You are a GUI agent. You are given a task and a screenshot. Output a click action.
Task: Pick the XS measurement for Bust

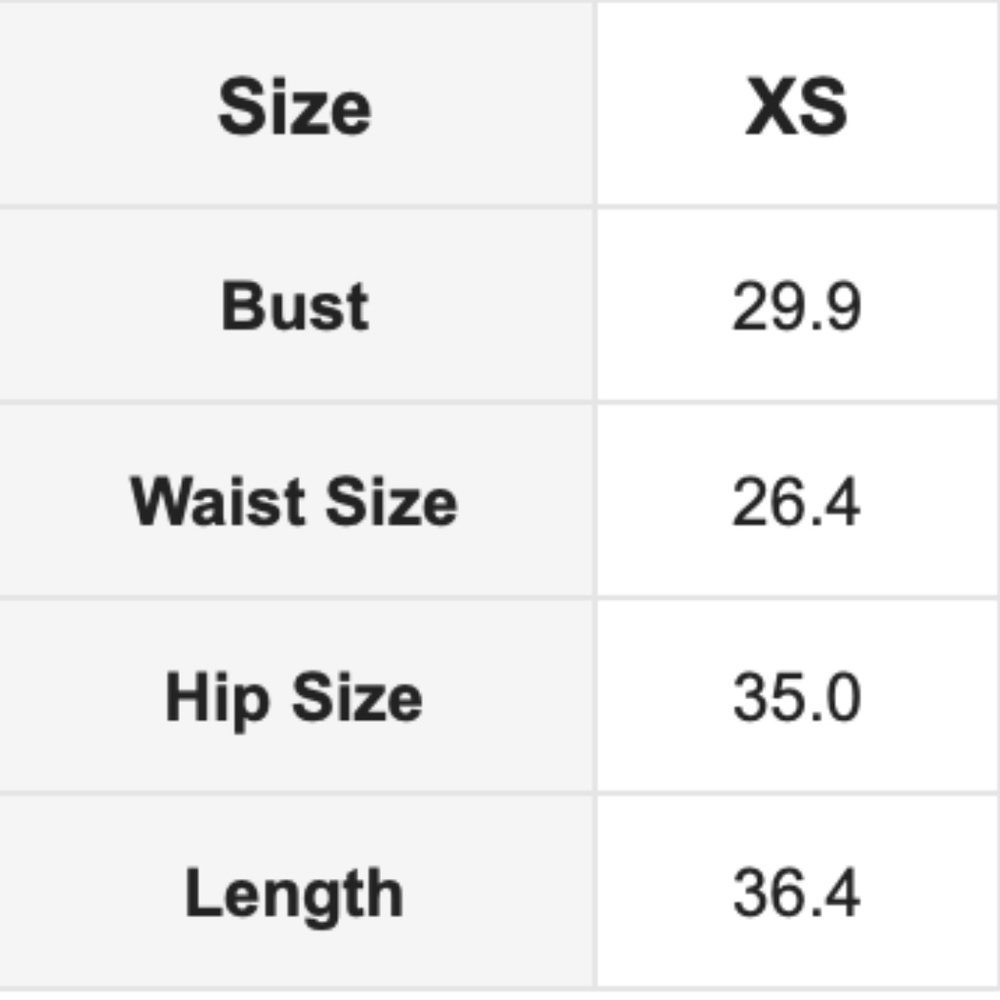(796, 305)
